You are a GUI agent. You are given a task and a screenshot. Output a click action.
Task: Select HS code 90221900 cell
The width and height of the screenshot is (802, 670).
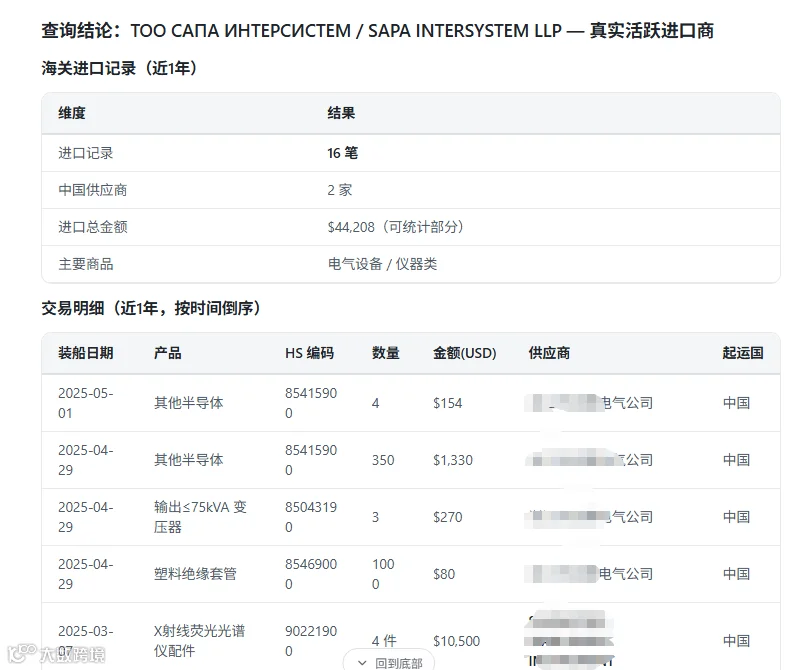pos(311,641)
